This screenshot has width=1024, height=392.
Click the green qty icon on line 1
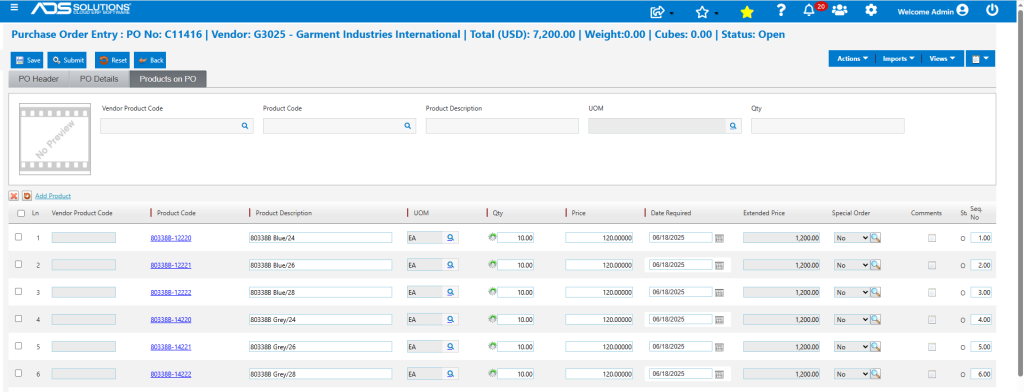coord(492,237)
